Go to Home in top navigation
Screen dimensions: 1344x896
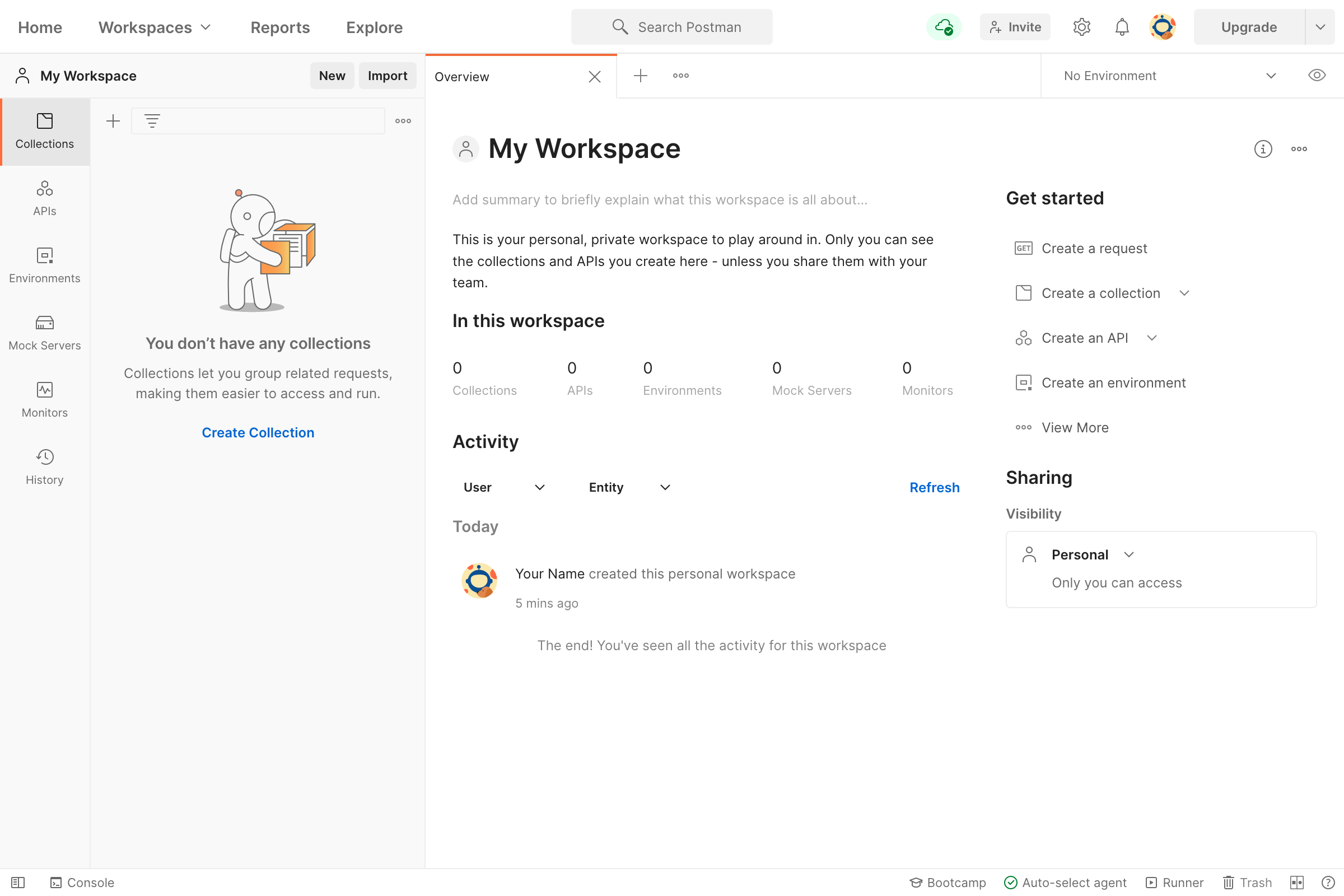[x=40, y=27]
